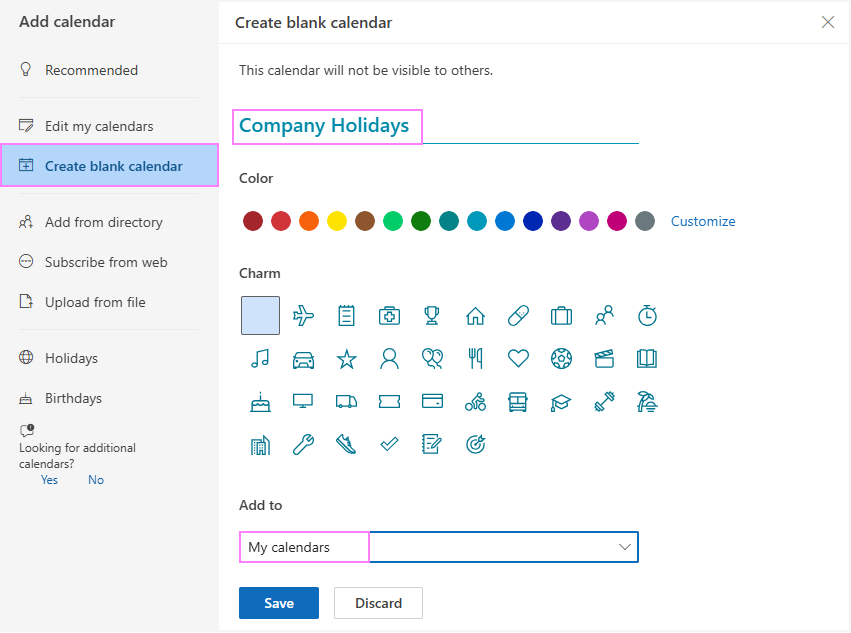Close the Create blank calendar dialog

coord(828,22)
